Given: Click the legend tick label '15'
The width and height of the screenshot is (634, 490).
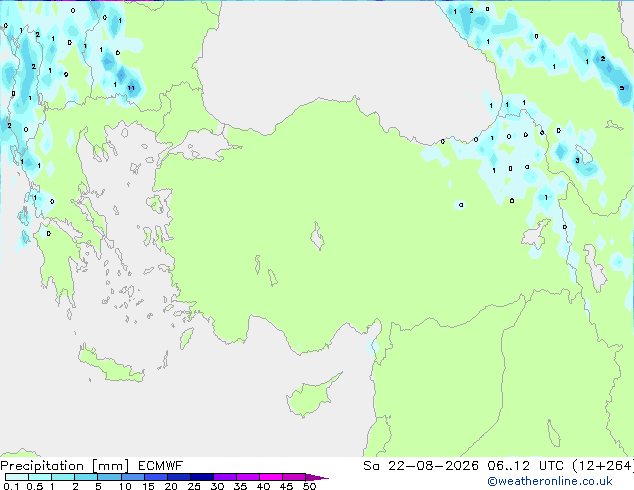Looking at the screenshot, I should tap(148, 486).
